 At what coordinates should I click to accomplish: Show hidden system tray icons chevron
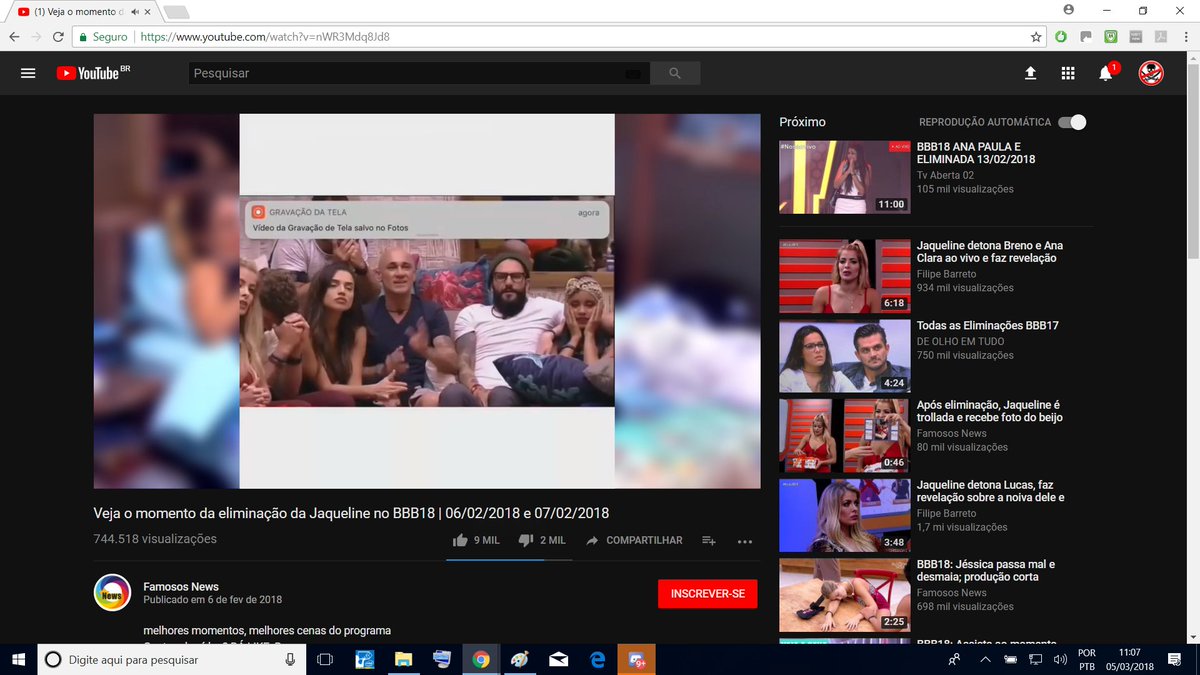pos(985,660)
